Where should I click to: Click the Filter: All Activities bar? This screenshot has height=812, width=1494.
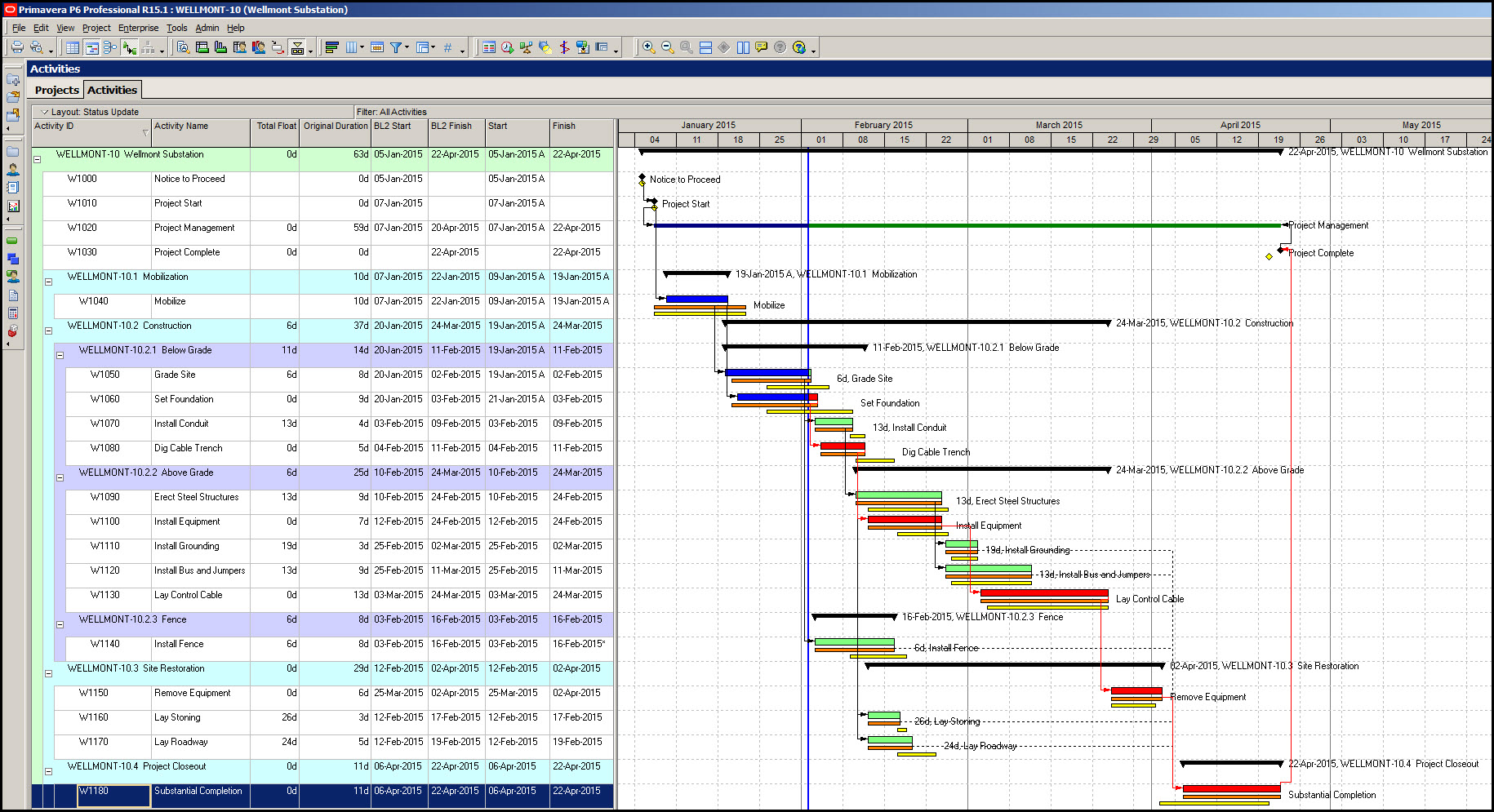click(392, 112)
